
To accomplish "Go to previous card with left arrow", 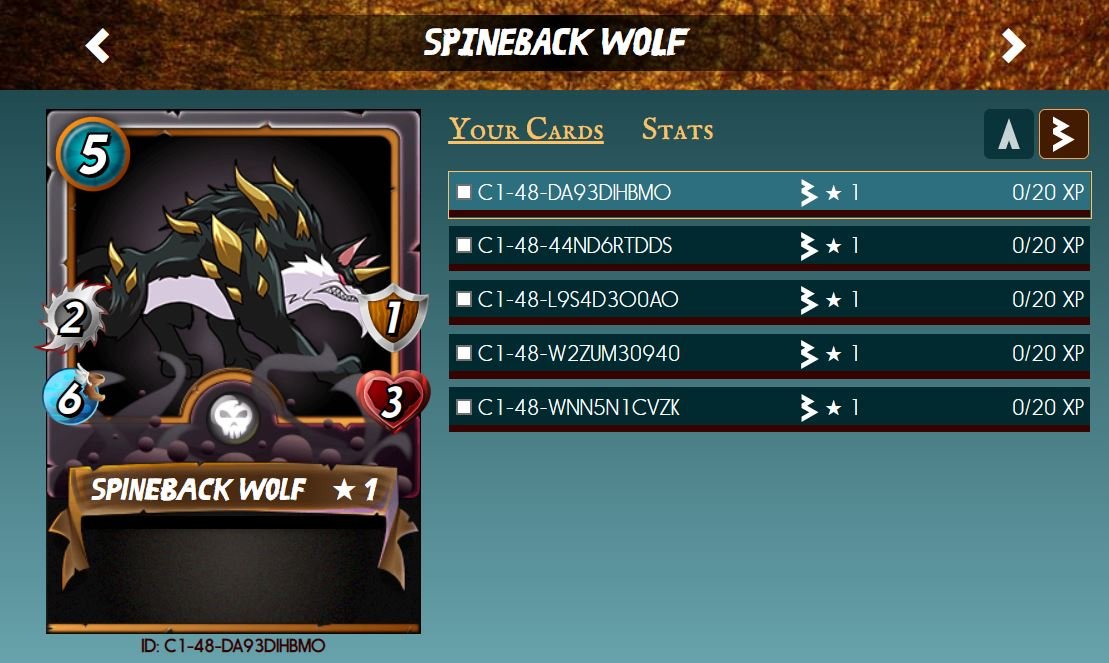I will [98, 46].
